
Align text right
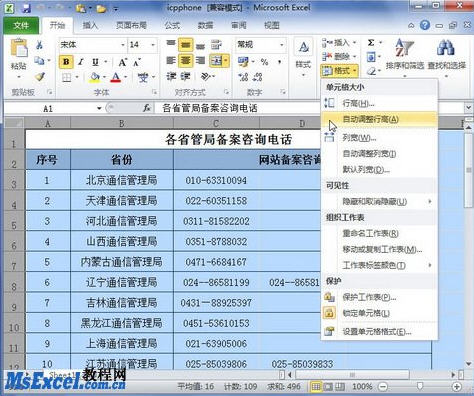[x=200, y=60]
